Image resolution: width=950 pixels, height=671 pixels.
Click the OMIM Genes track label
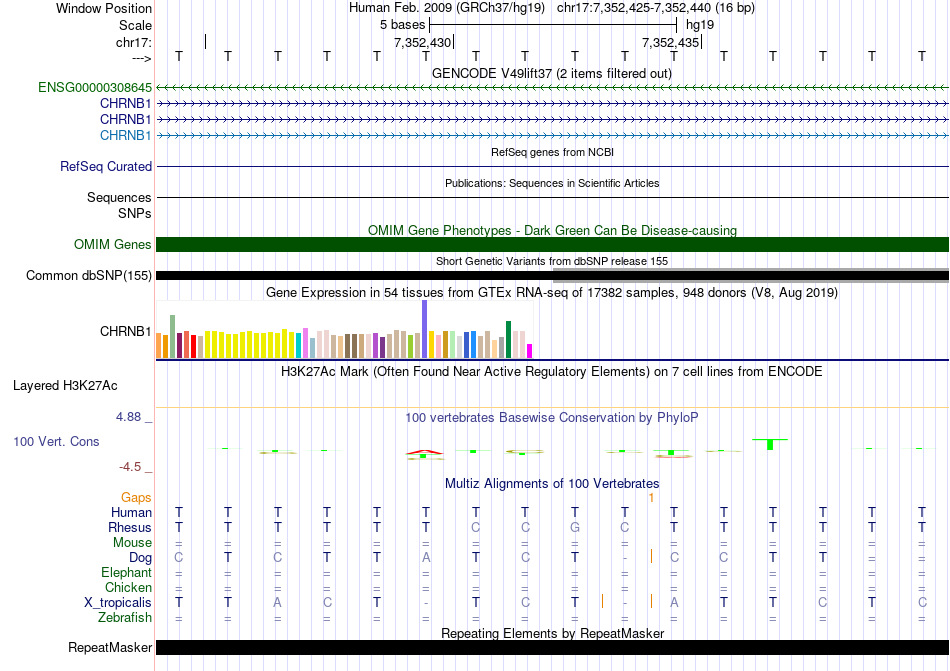tap(113, 245)
